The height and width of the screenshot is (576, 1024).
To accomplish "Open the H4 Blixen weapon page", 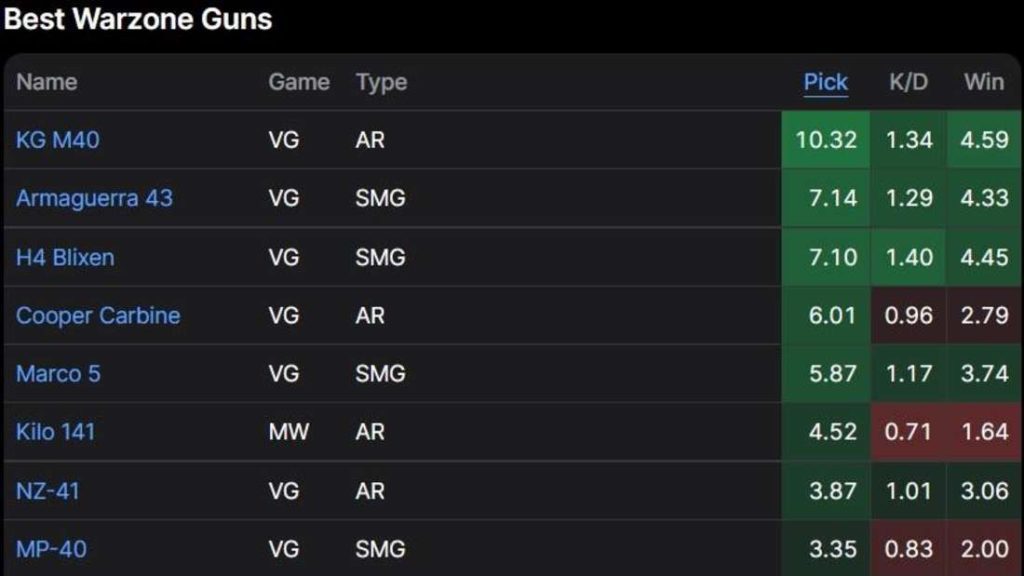I will [65, 257].
